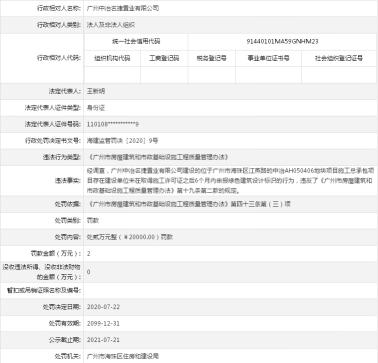Select the confiscated amount value 0
The height and width of the screenshot is (363, 378).
coord(89,272)
